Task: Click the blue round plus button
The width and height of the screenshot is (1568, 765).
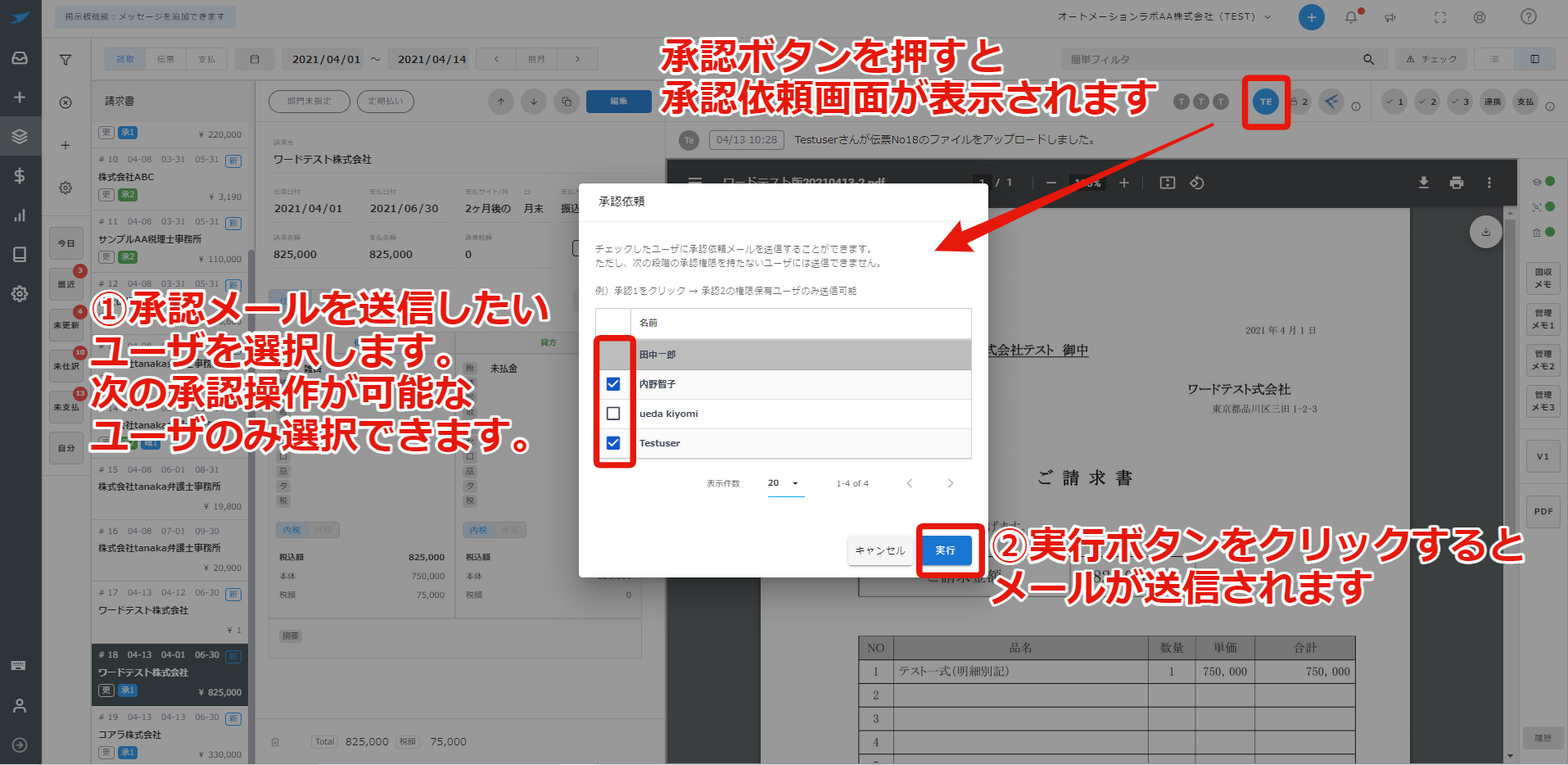Action: (x=1311, y=16)
